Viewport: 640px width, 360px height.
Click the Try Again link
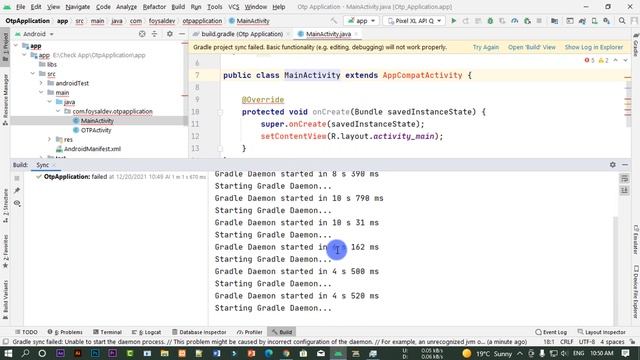pyautogui.click(x=486, y=47)
